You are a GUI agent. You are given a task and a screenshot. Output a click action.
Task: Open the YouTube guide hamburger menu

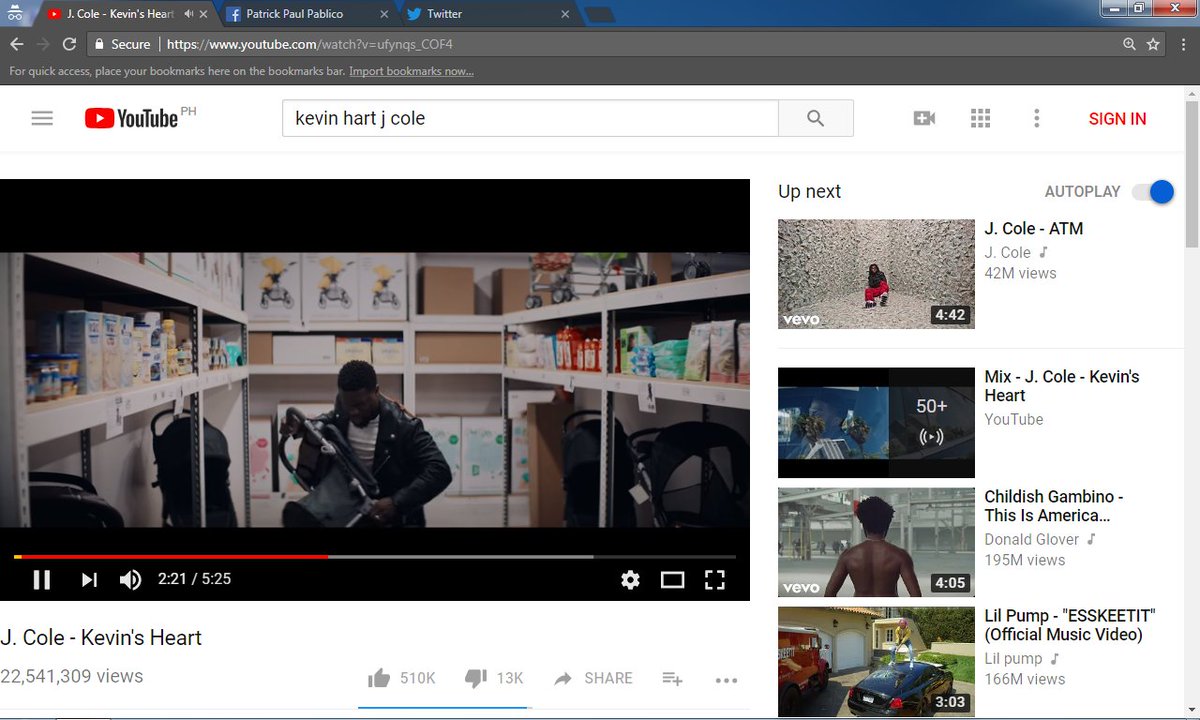click(x=42, y=118)
